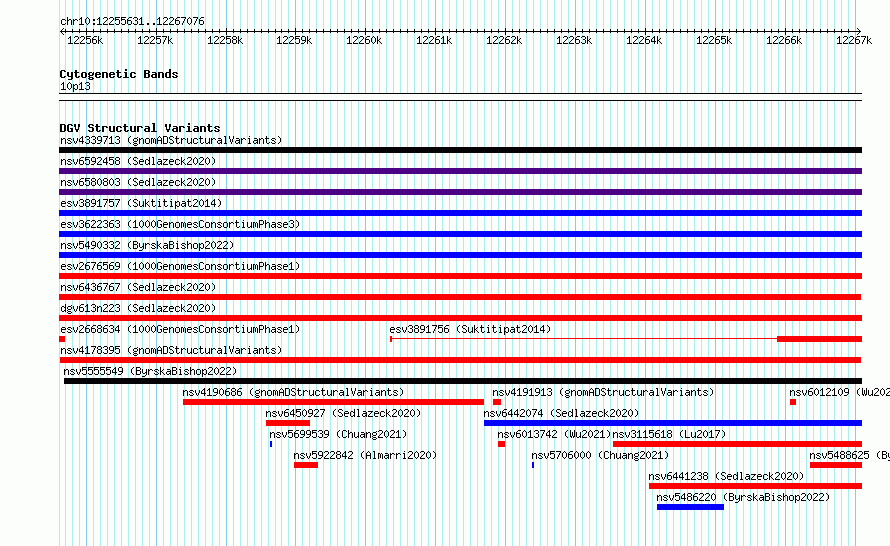The image size is (890, 546).
Task: Select the blue bar under esv3891757
Action: [x=460, y=213]
